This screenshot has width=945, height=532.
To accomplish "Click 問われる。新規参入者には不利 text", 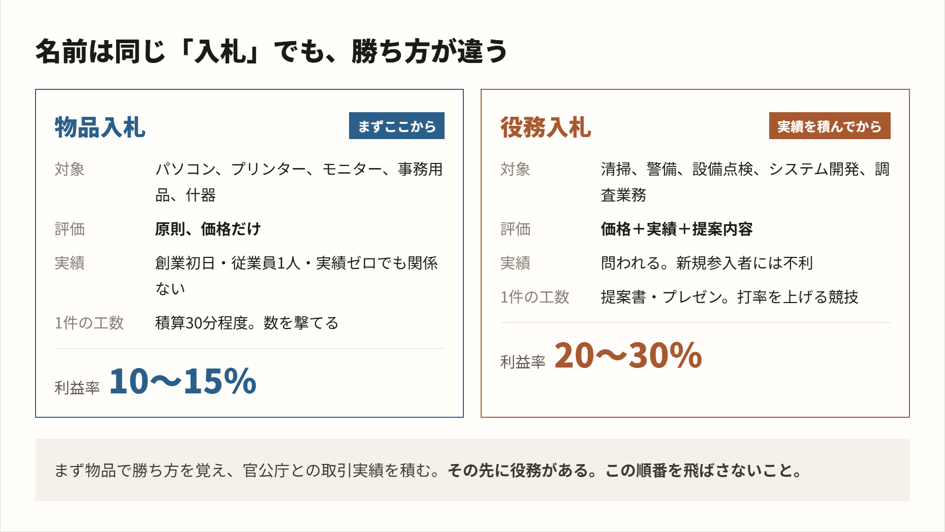I will click(706, 263).
